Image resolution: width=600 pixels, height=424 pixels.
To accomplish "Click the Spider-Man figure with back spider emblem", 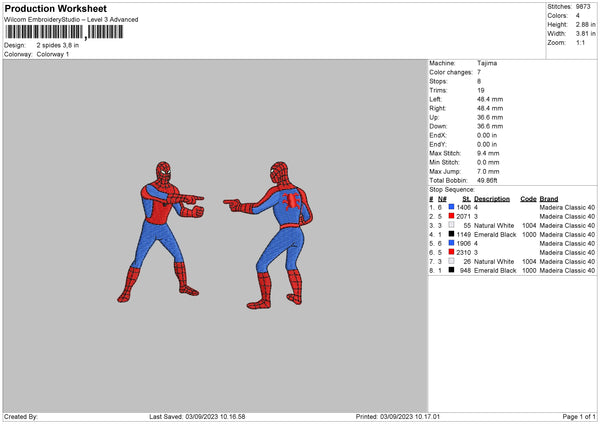I will [269, 235].
